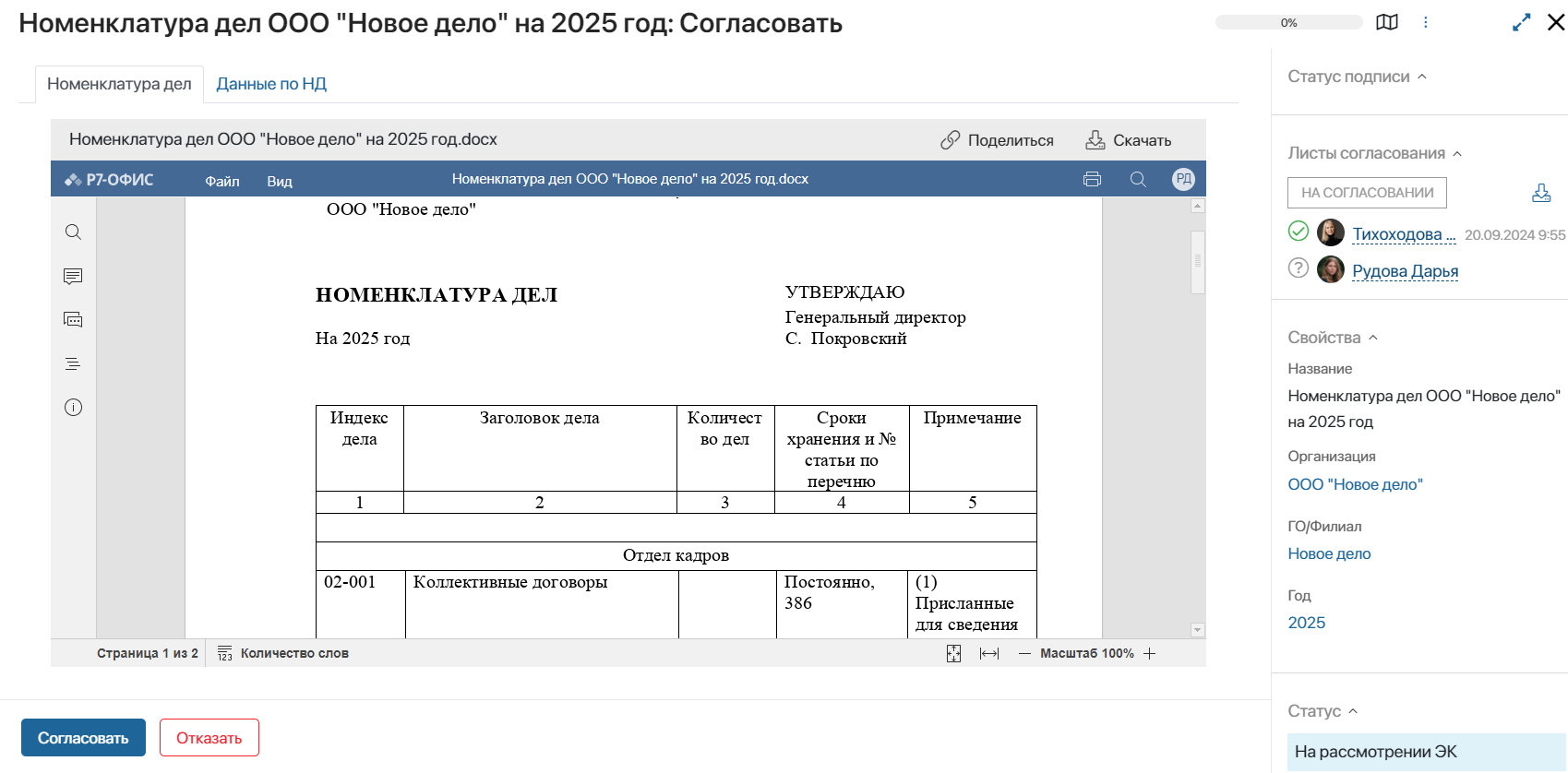
Task: Click the Отдел кадров table row
Action: pos(676,555)
